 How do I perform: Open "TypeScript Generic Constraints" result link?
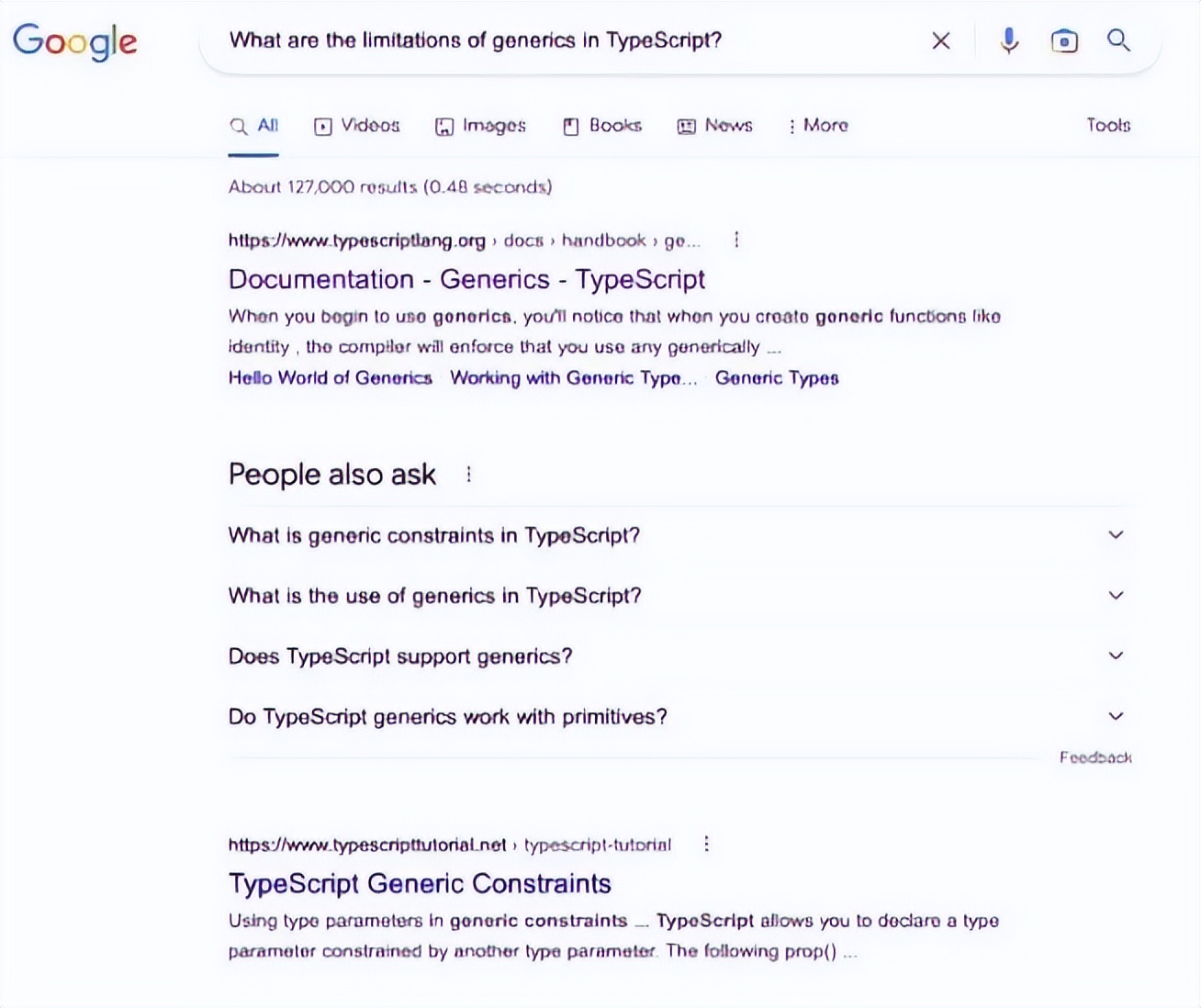click(x=420, y=883)
